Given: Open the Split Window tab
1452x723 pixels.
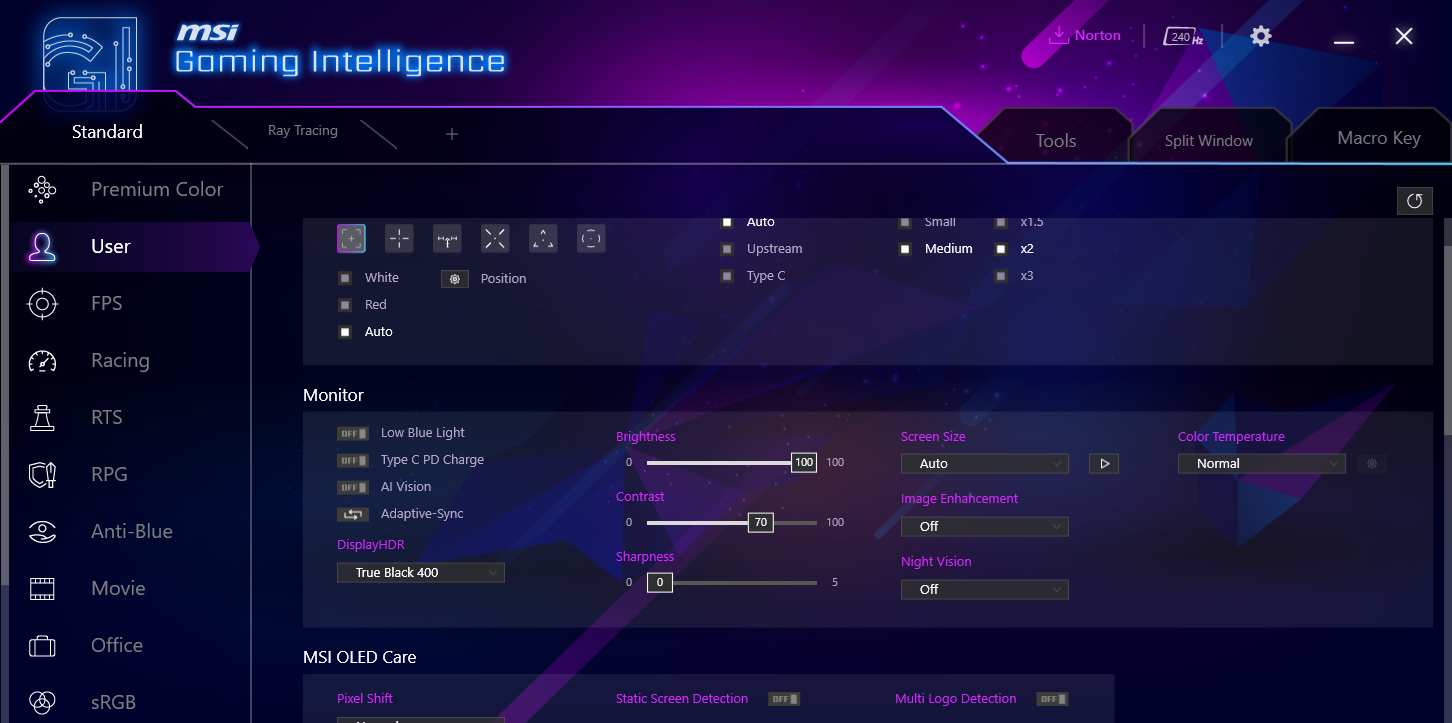Looking at the screenshot, I should 1209,141.
